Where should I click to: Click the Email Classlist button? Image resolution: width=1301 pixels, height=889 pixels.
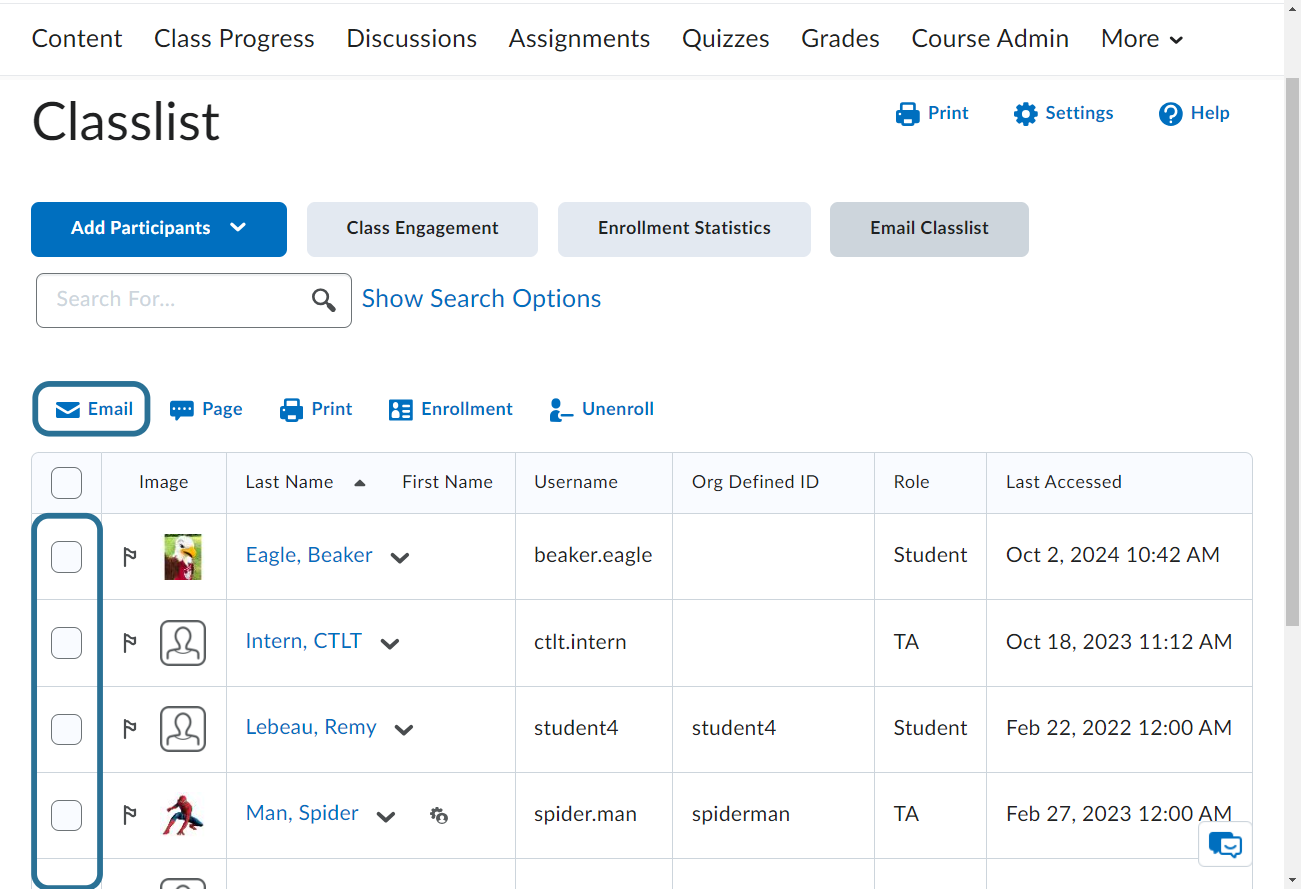929,229
